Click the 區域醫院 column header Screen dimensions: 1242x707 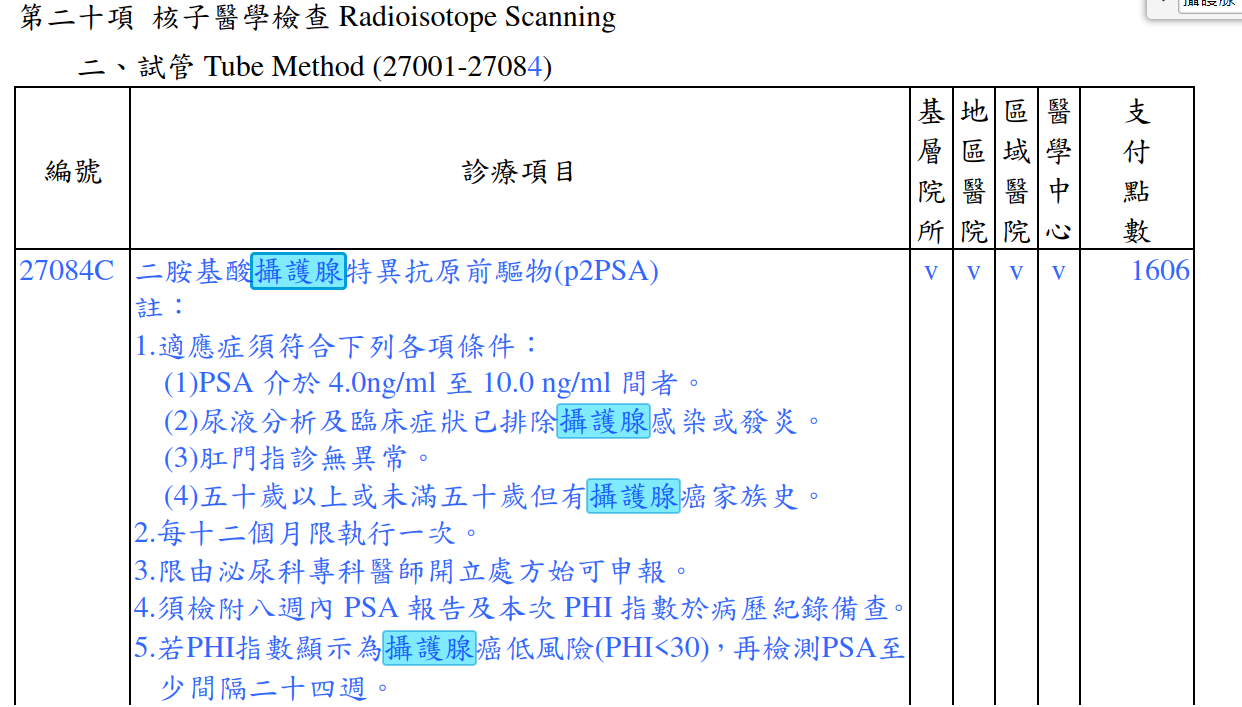(1016, 171)
